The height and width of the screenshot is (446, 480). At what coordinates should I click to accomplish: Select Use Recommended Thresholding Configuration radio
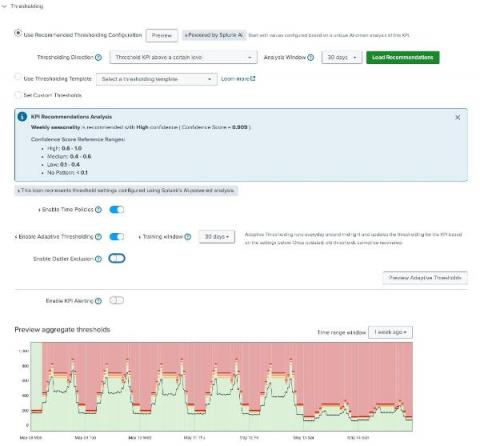18,33
